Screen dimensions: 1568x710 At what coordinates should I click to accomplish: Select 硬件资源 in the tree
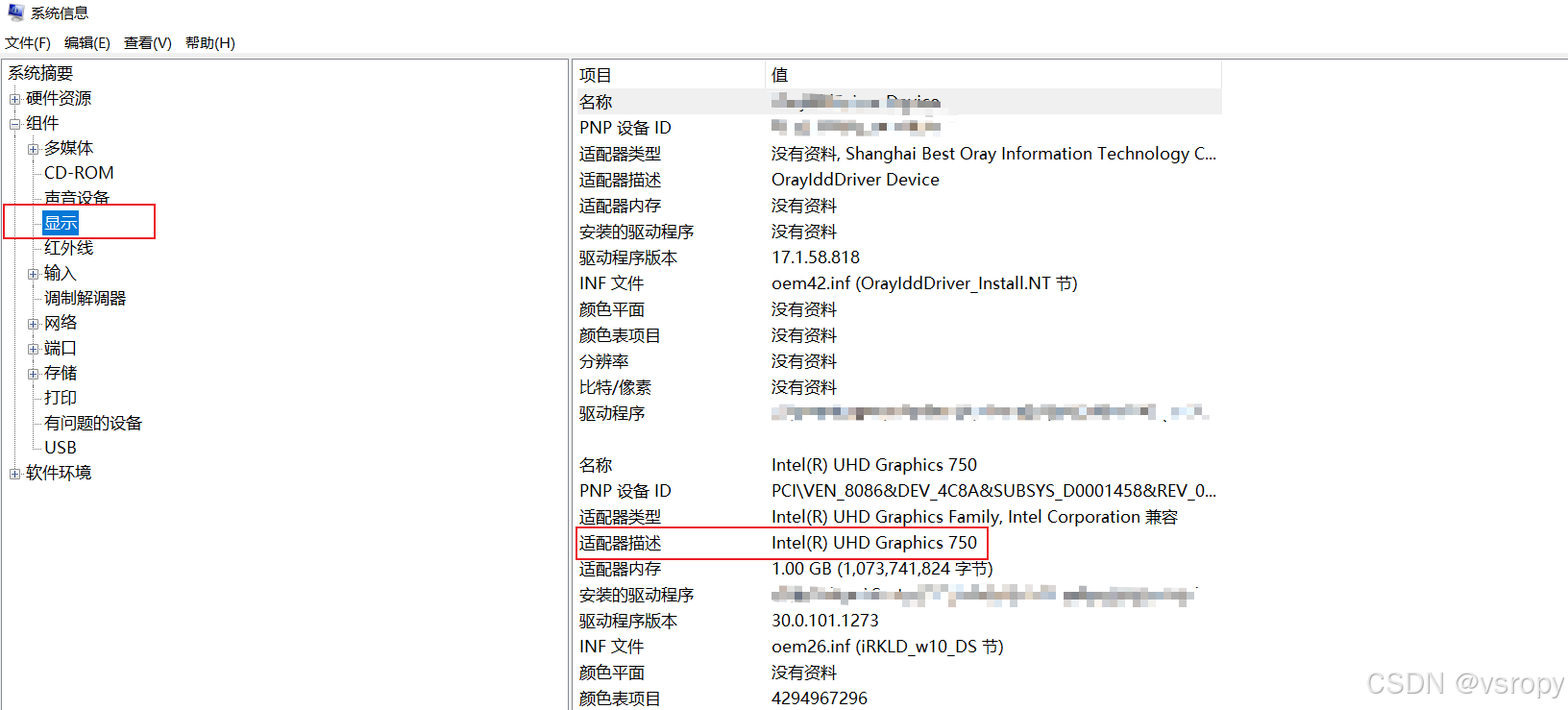(59, 98)
